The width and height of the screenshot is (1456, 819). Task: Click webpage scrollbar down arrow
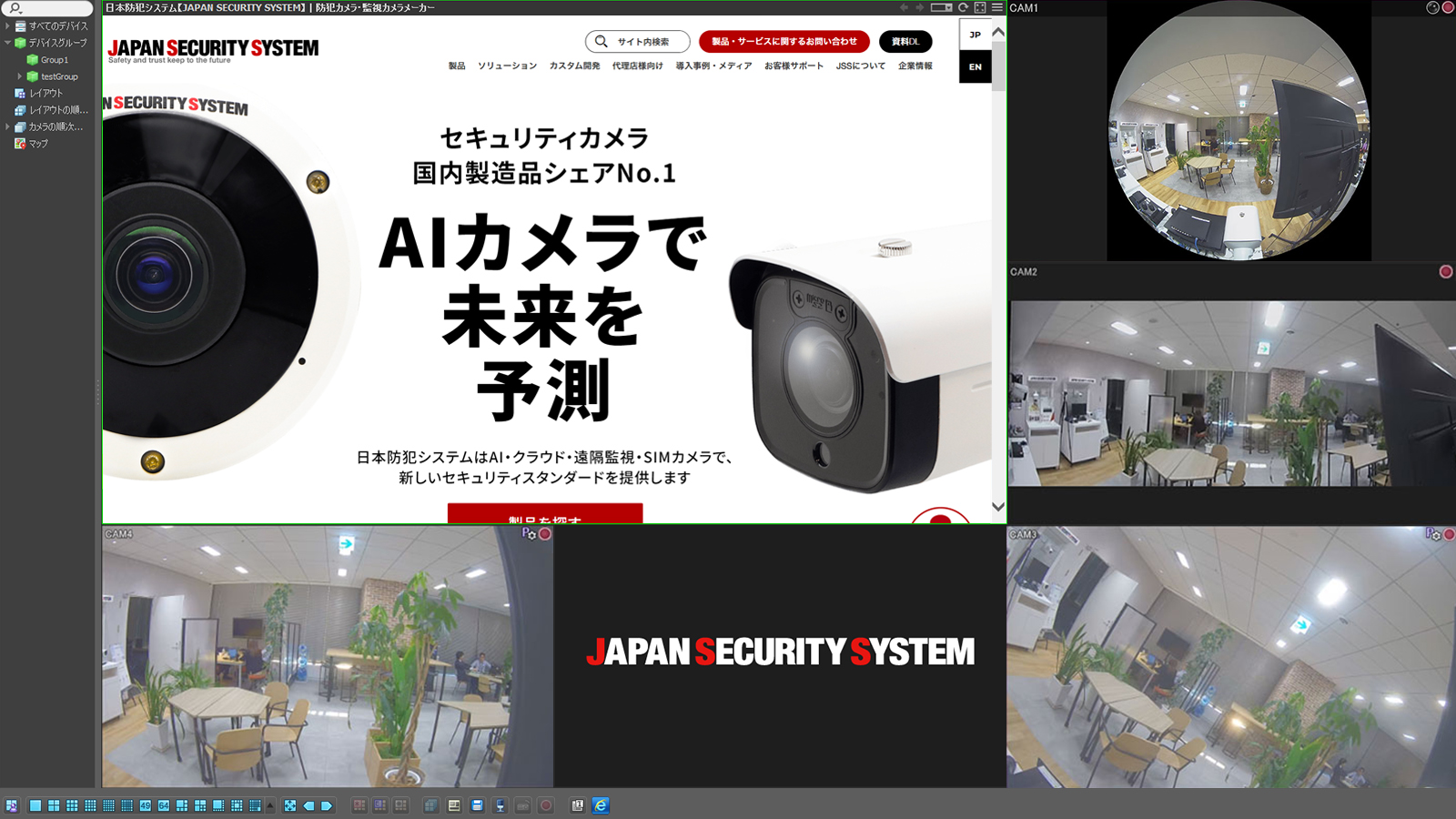coord(998,507)
